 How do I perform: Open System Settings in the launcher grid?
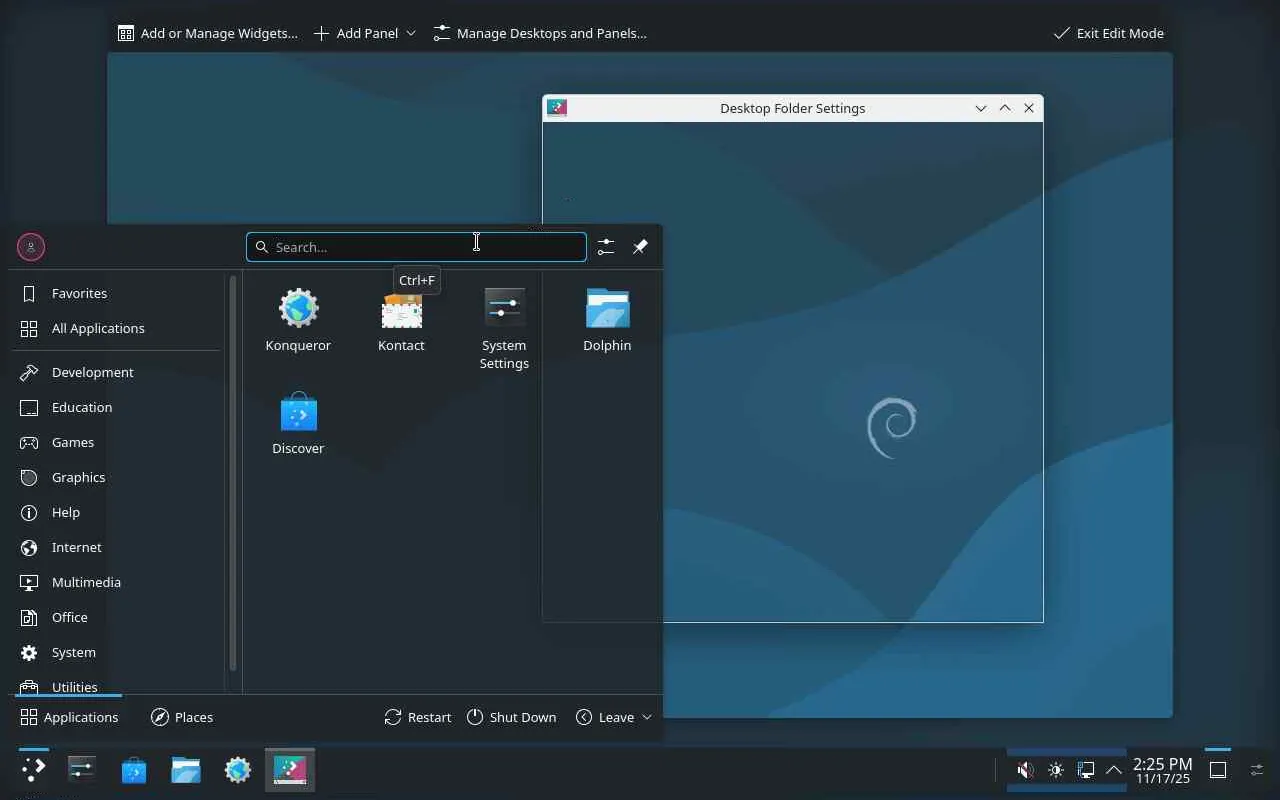504,329
